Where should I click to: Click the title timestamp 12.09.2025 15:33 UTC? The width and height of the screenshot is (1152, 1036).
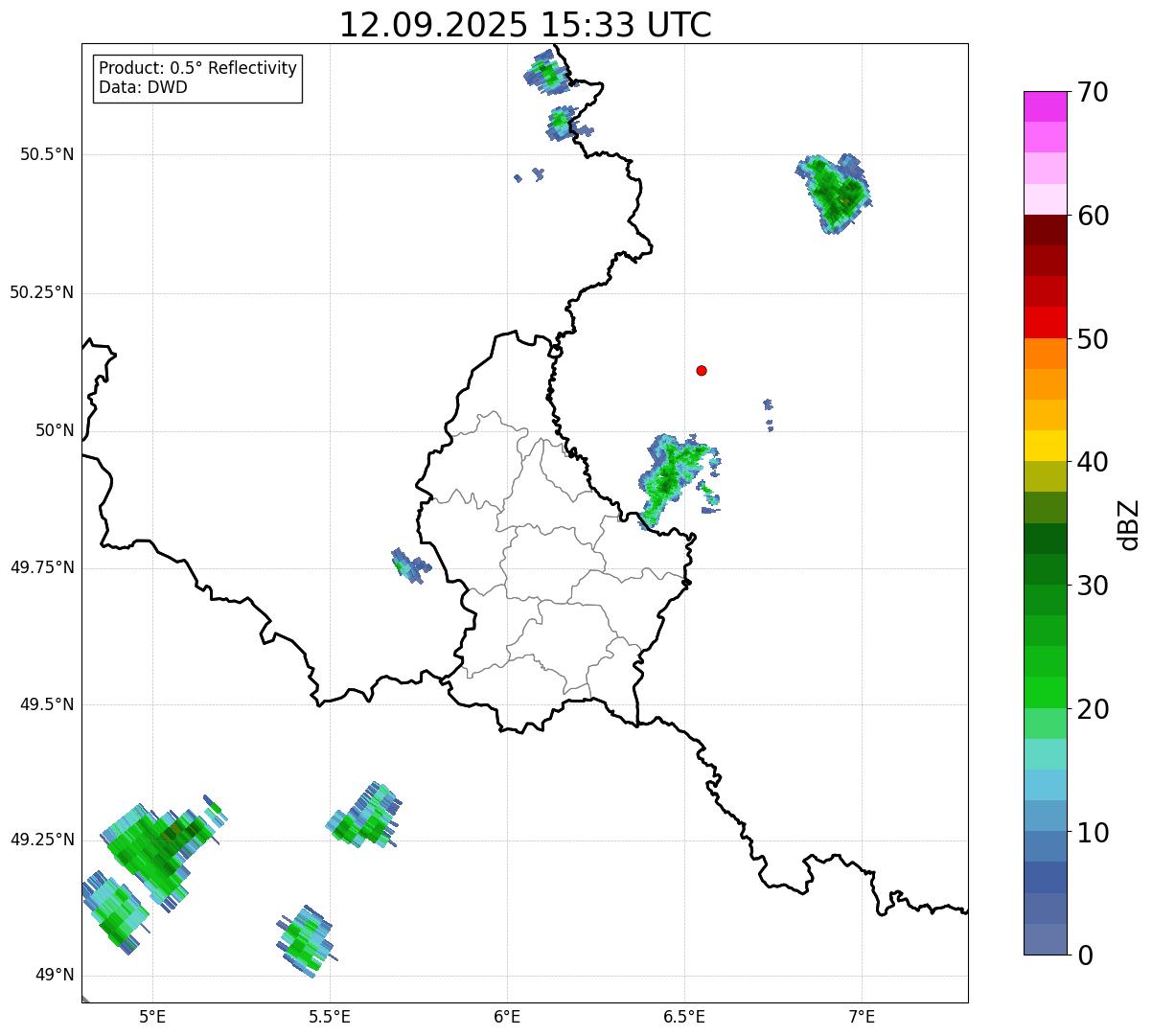525,25
